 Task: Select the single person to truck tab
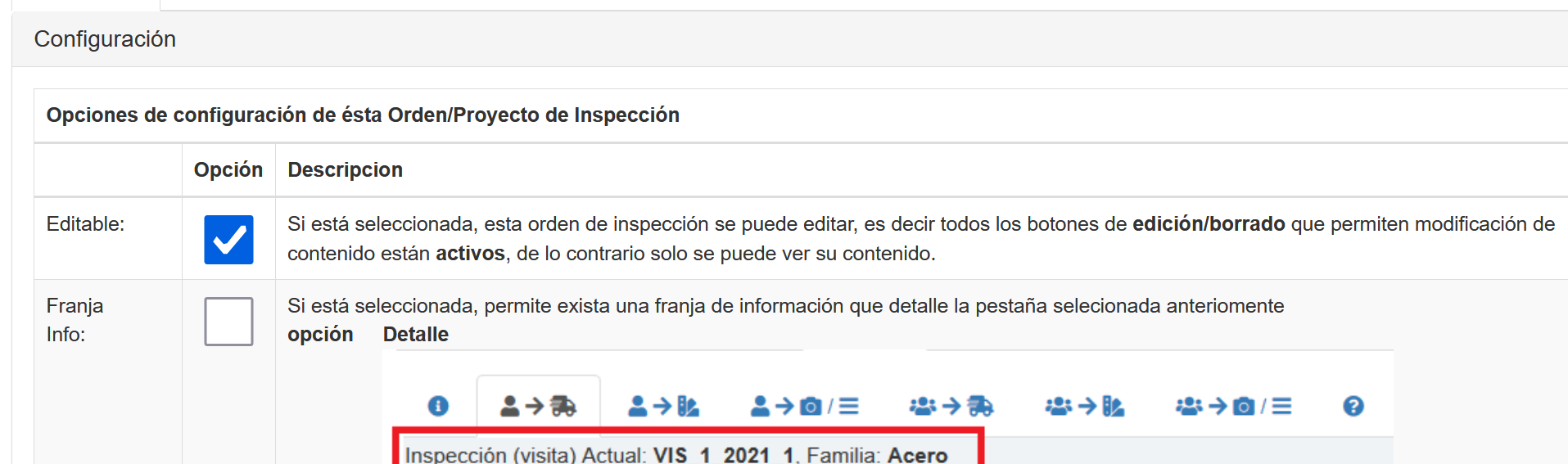(538, 406)
